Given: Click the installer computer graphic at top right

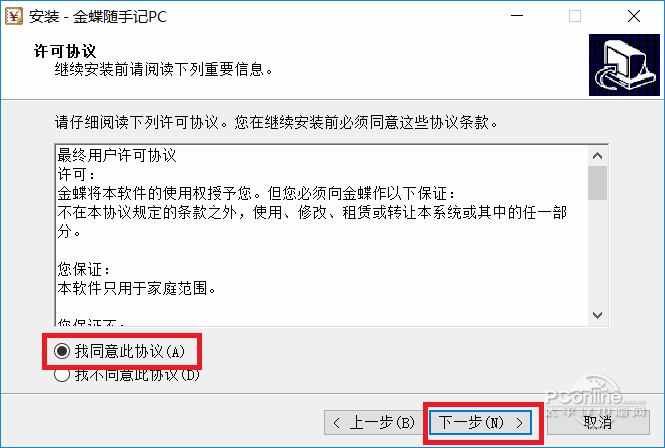Looking at the screenshot, I should pyautogui.click(x=624, y=65).
